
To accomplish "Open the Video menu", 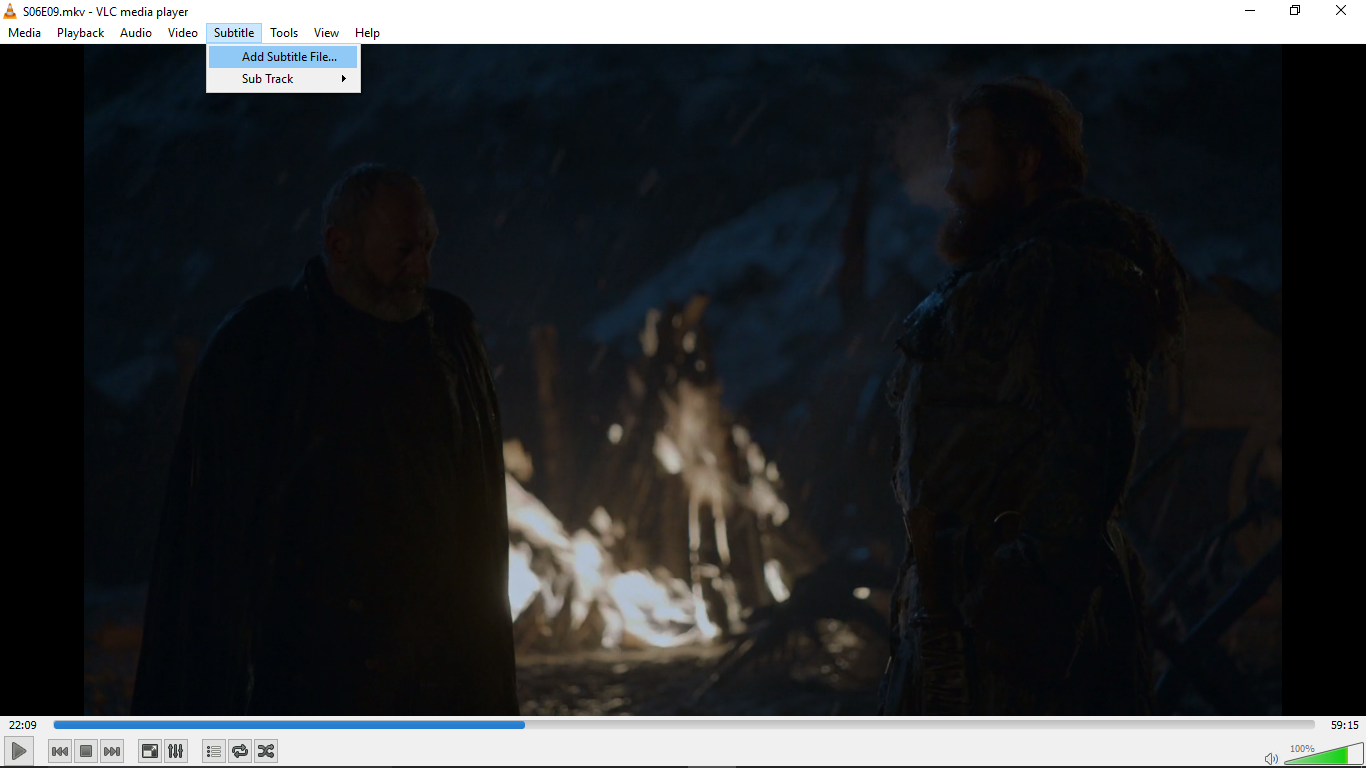I will click(x=183, y=33).
